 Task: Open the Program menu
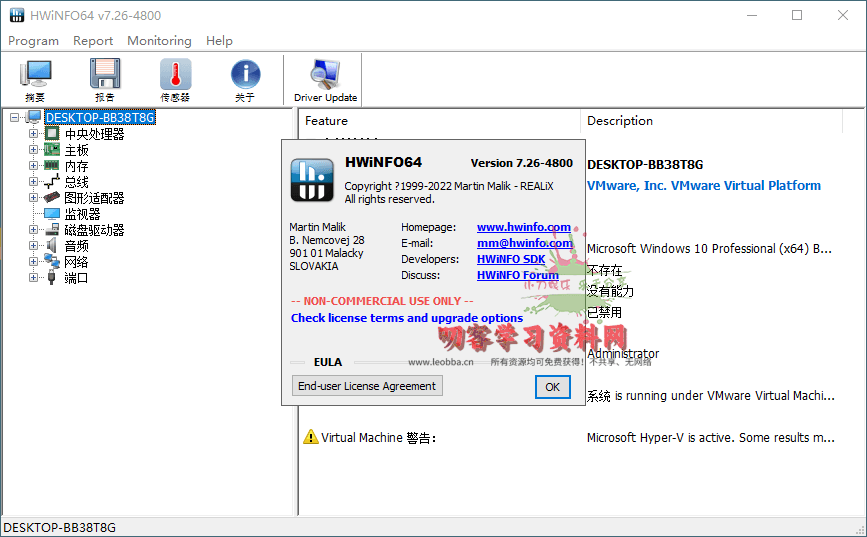coord(33,41)
